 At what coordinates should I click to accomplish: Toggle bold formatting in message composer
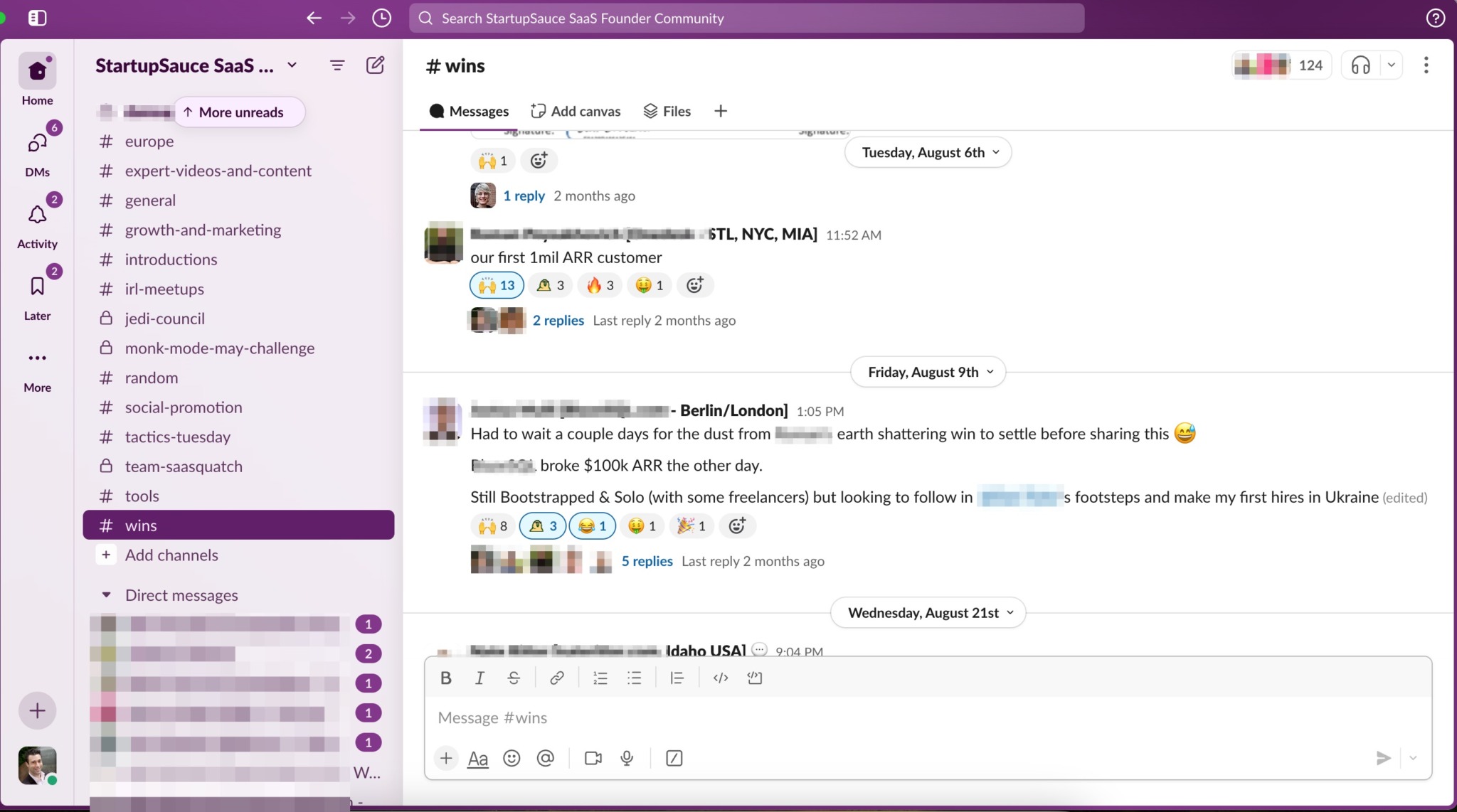(x=446, y=678)
